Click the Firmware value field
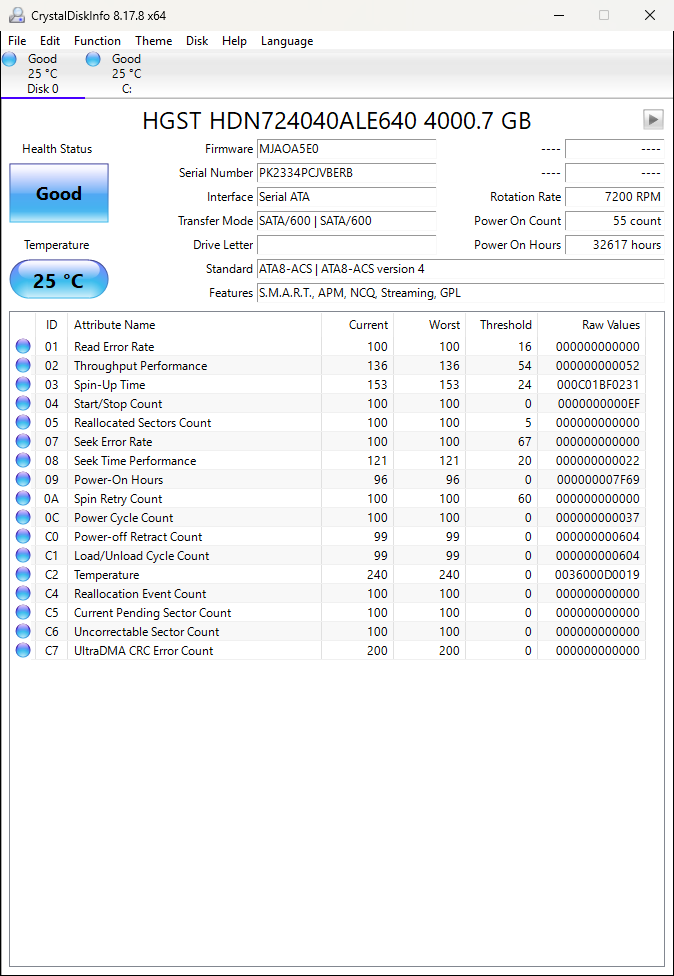 (x=346, y=149)
